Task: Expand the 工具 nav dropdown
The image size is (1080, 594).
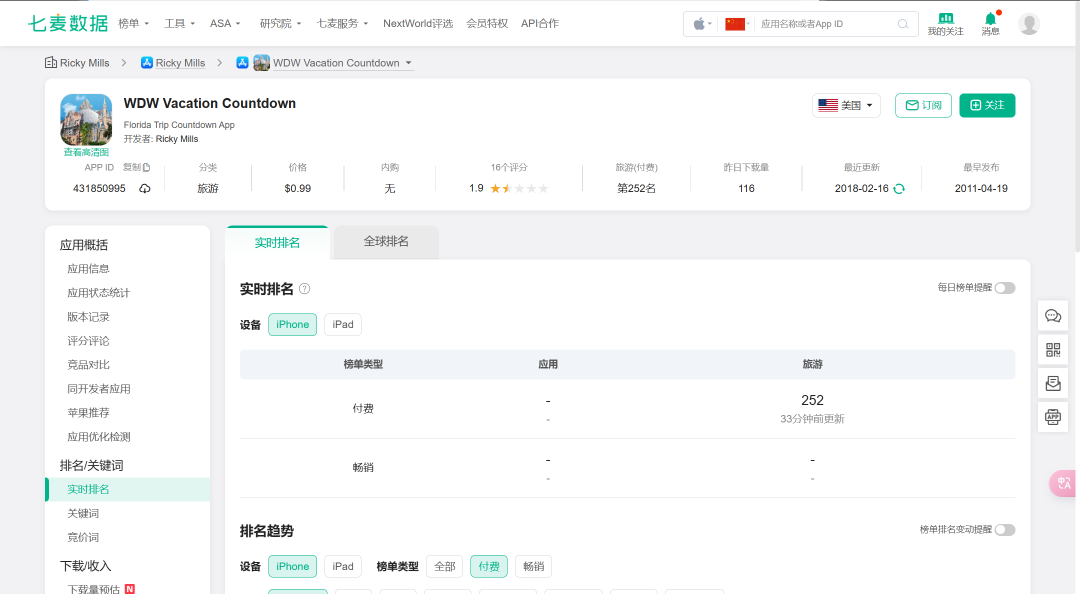Action: (180, 23)
